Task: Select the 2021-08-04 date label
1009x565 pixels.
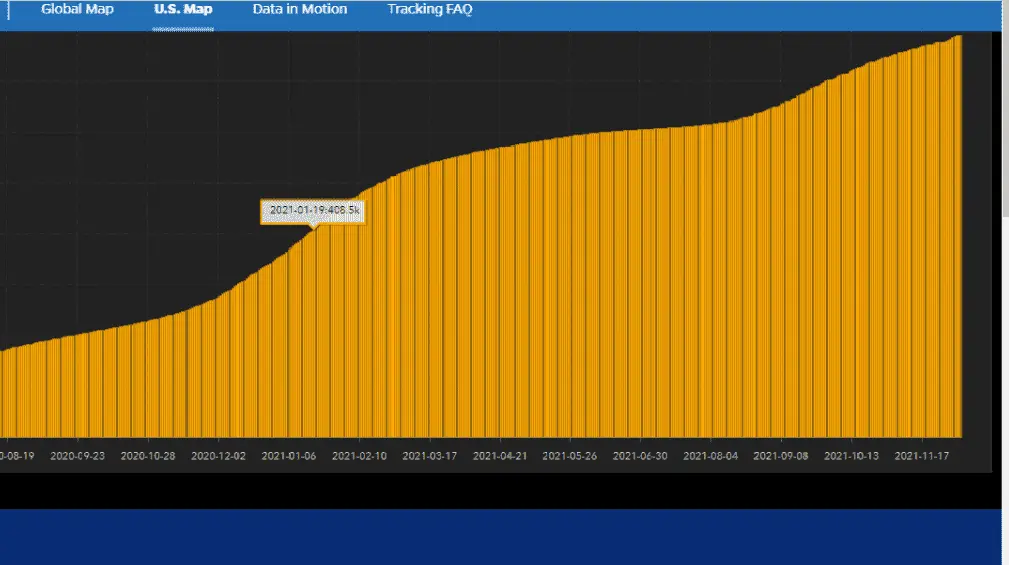Action: [711, 456]
